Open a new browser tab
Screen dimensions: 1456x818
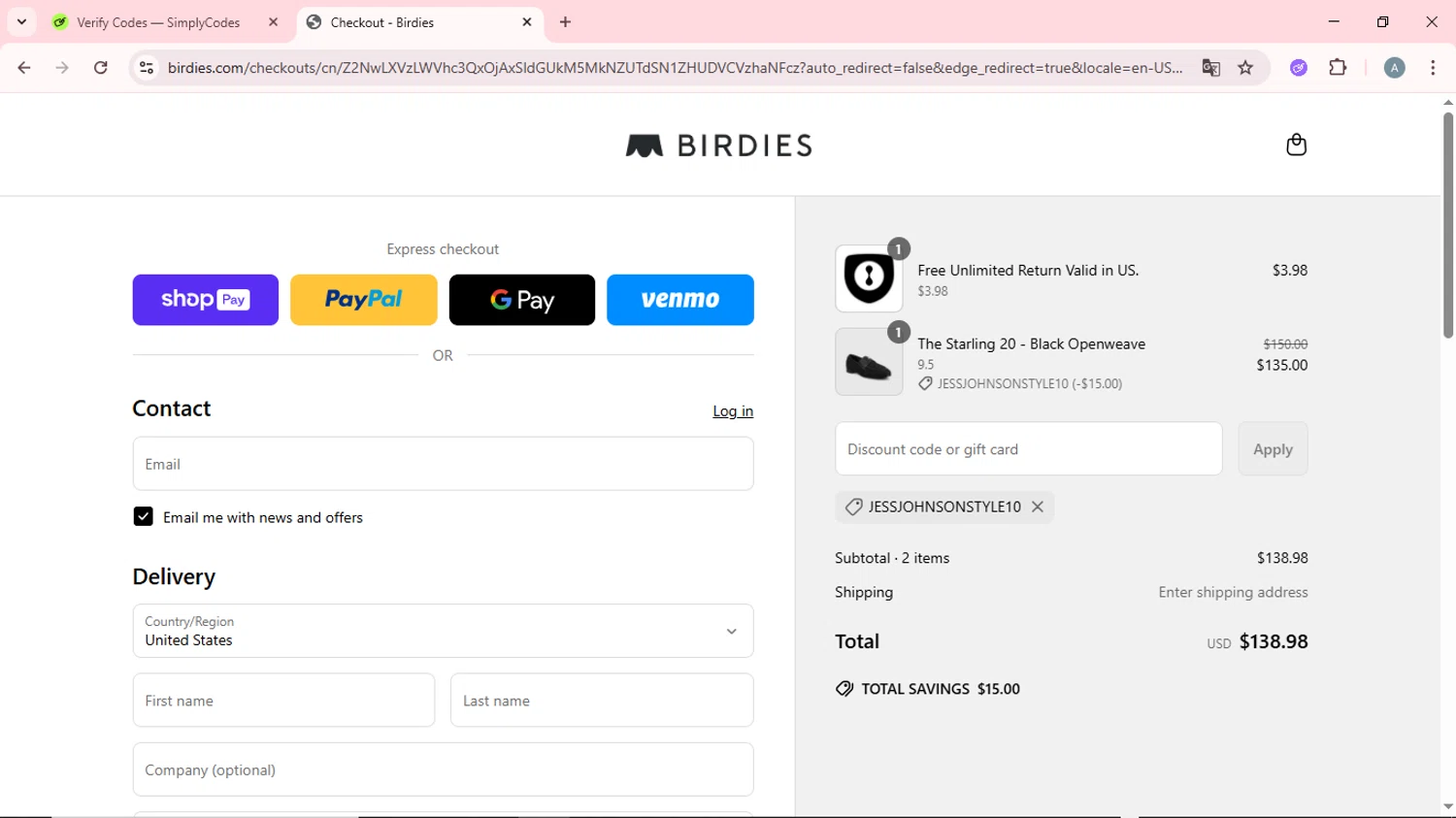point(566,21)
